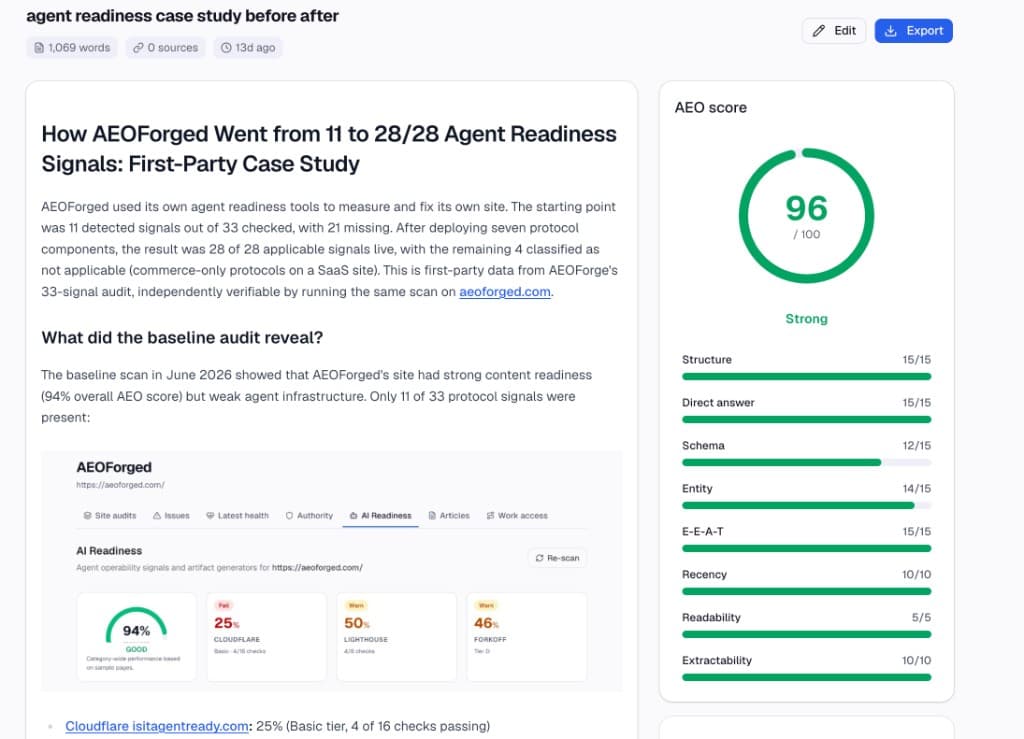Click the refresh icon in Re-scan
This screenshot has width=1024, height=739.
(x=539, y=558)
